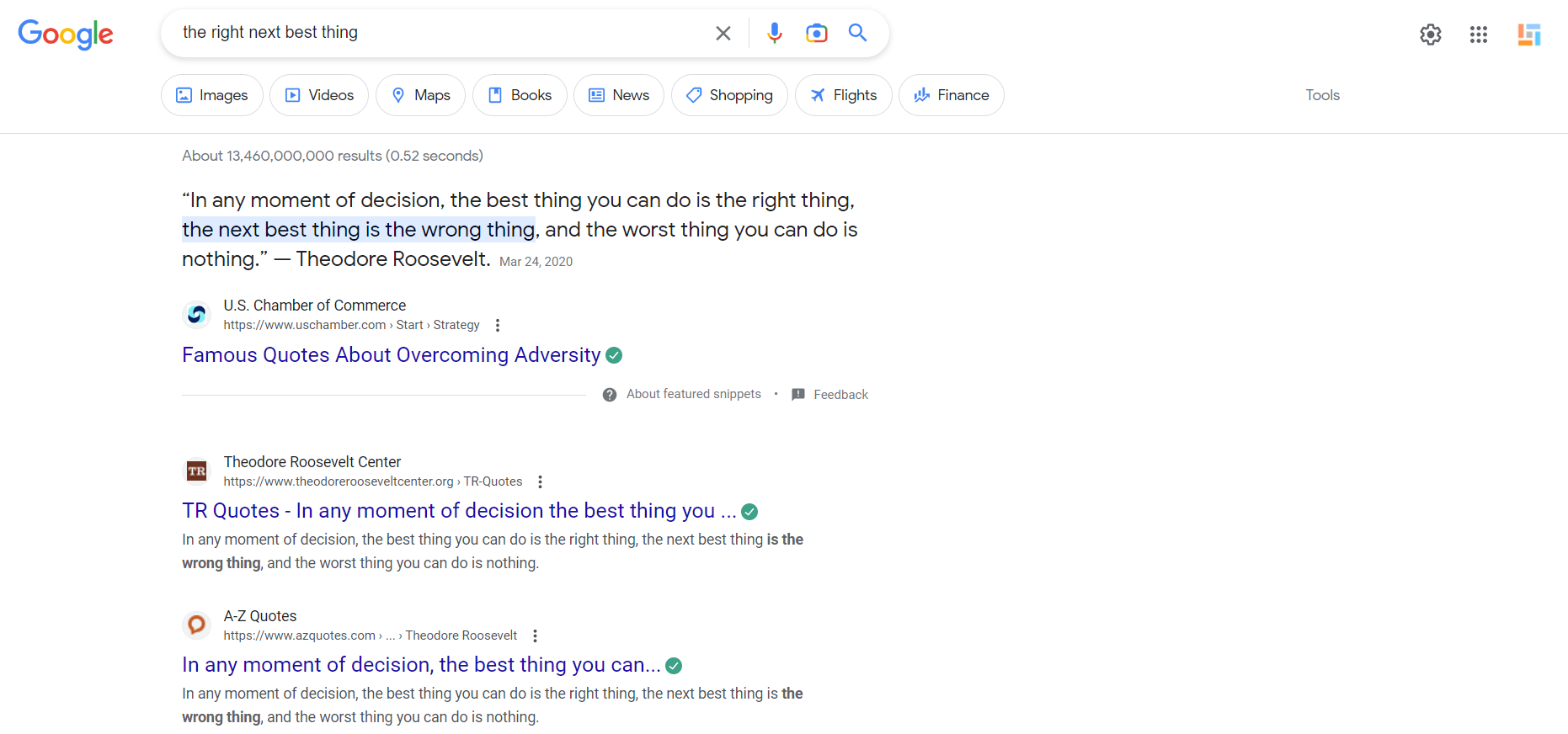Click the 'A-Z Quotes' site name
The width and height of the screenshot is (1568, 734).
260,616
